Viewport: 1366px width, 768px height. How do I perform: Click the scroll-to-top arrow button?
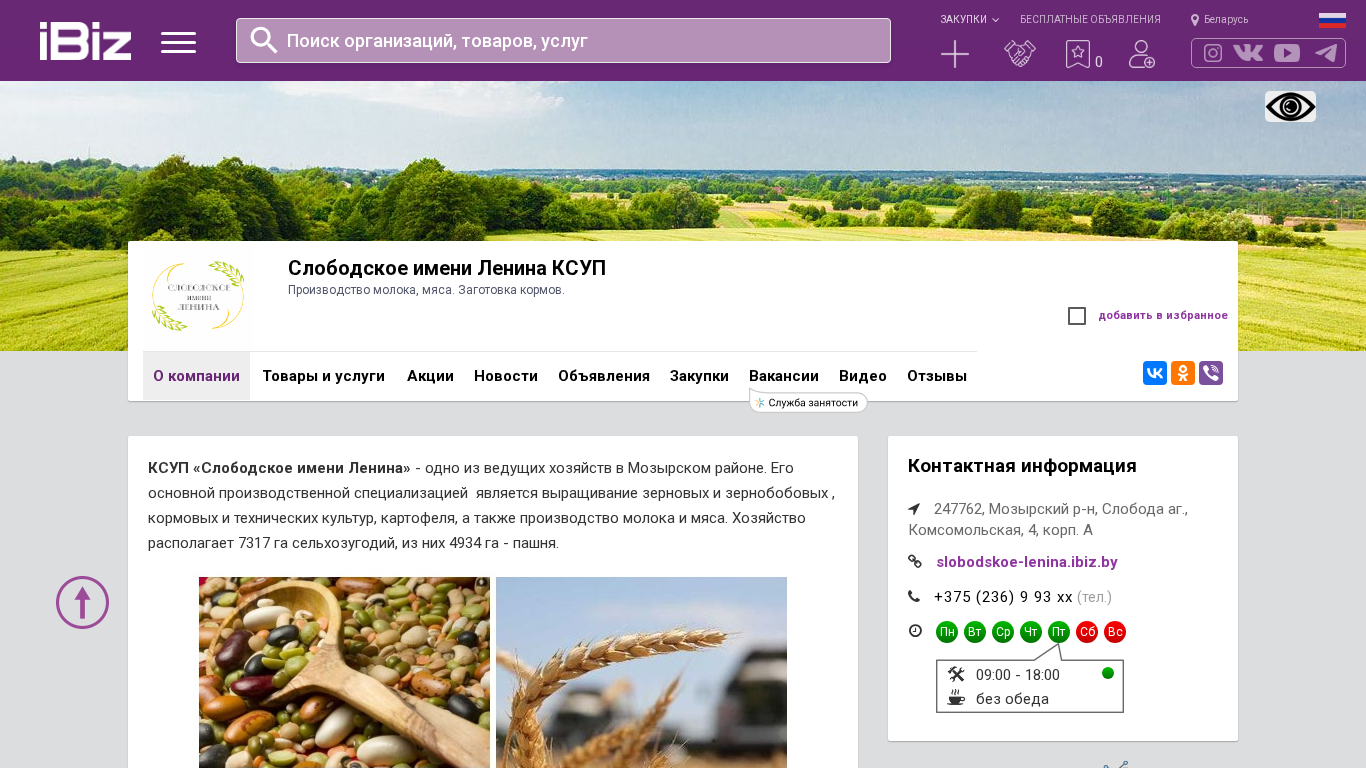[82, 602]
